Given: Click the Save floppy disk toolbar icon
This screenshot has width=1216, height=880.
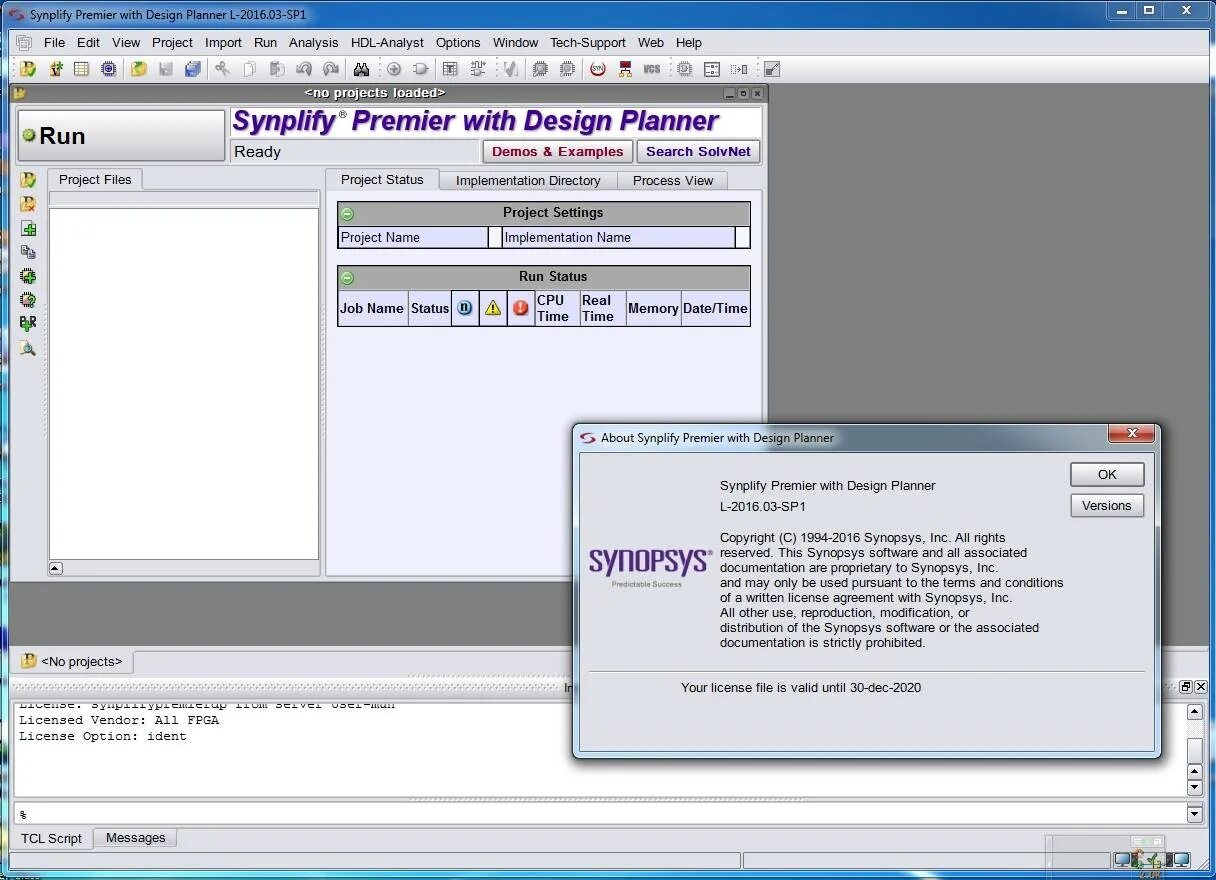Looking at the screenshot, I should pyautogui.click(x=166, y=69).
